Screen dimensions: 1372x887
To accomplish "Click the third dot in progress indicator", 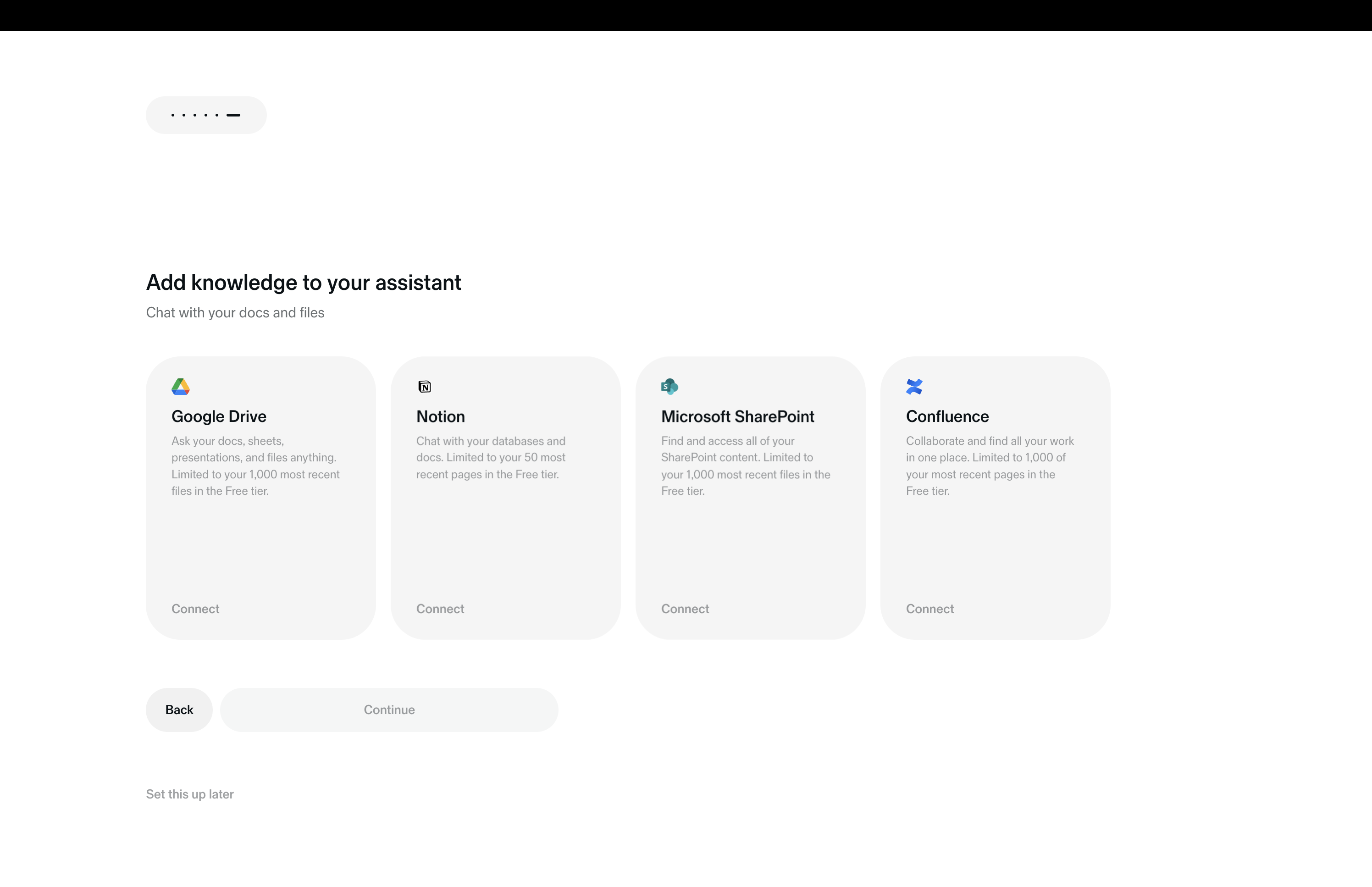I will (x=194, y=115).
